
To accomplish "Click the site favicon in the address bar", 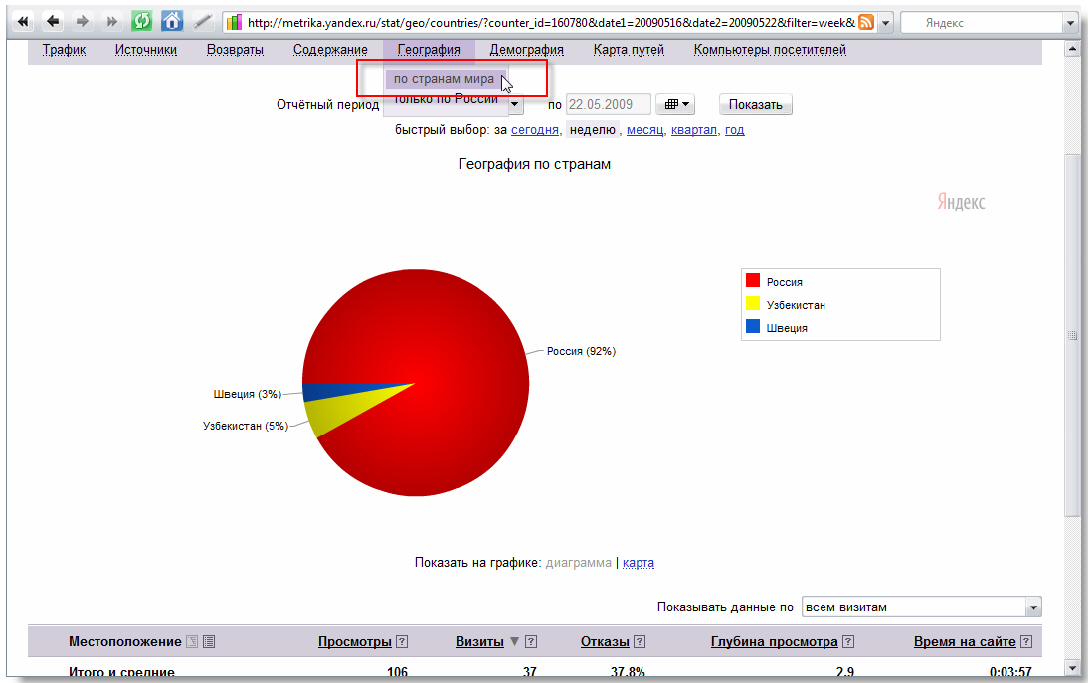I will click(x=235, y=23).
